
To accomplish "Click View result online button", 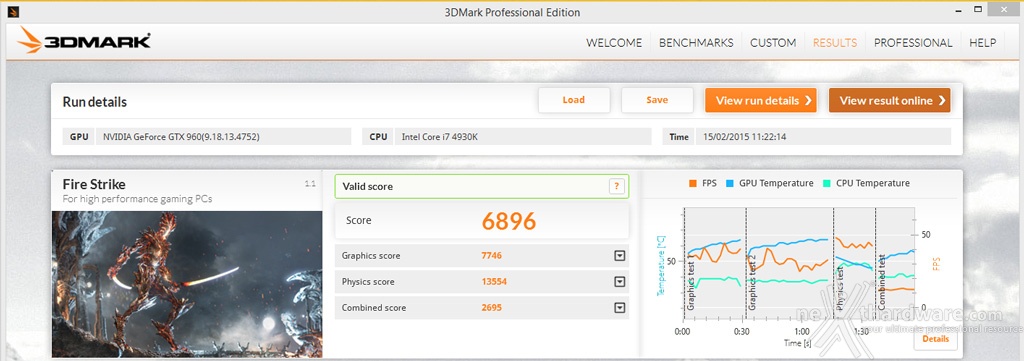I will (889, 101).
